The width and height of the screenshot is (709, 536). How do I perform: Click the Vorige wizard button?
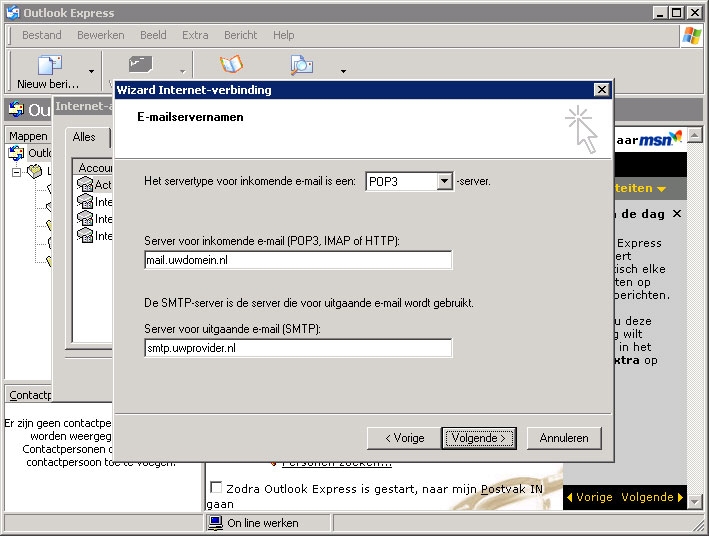click(404, 438)
